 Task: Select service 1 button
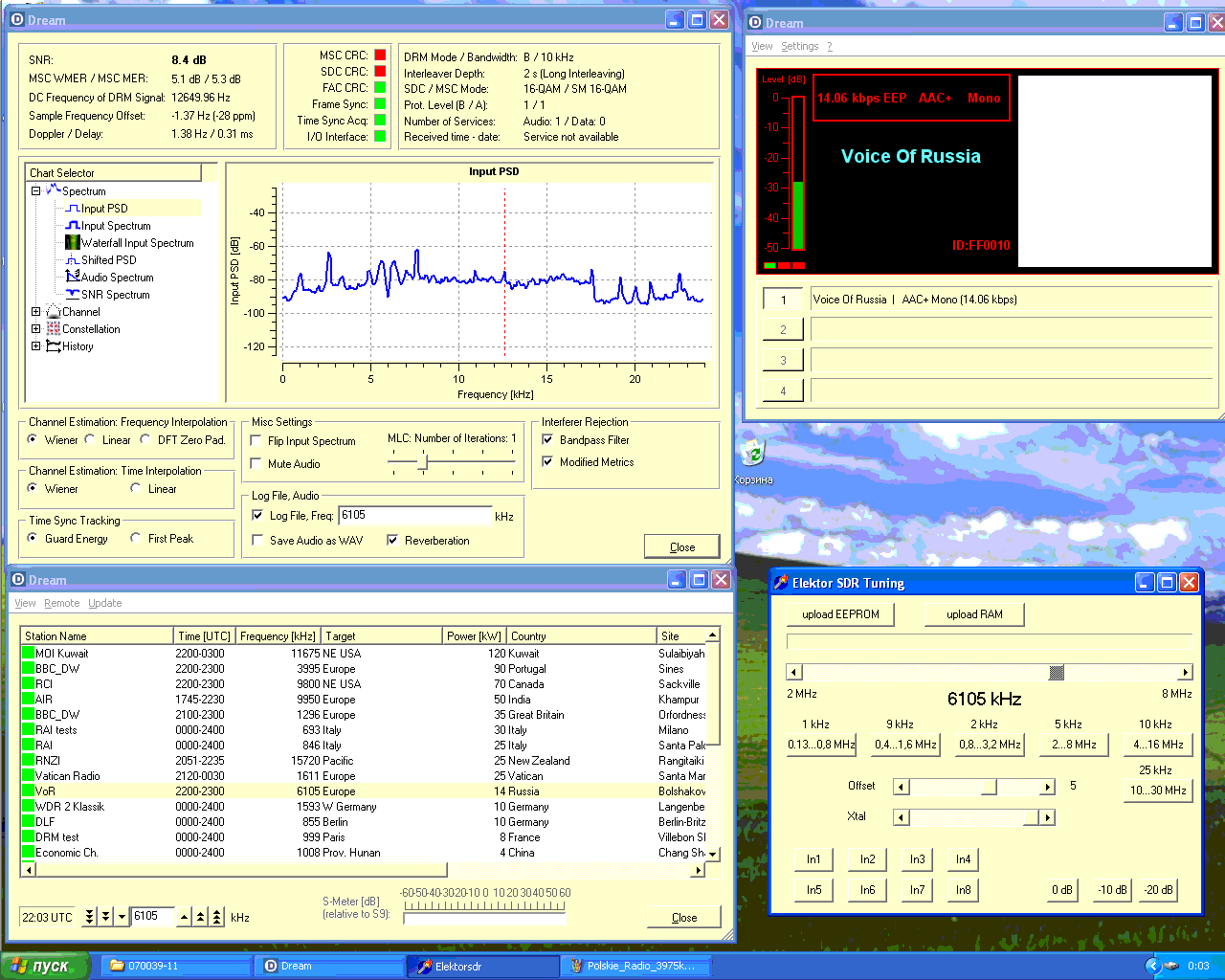pos(783,300)
